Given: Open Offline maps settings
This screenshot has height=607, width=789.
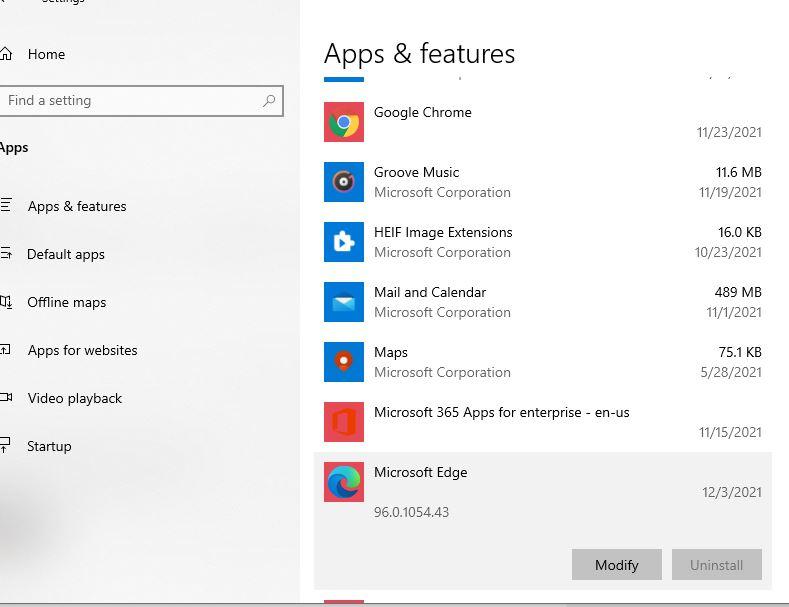Looking at the screenshot, I should pyautogui.click(x=67, y=302).
